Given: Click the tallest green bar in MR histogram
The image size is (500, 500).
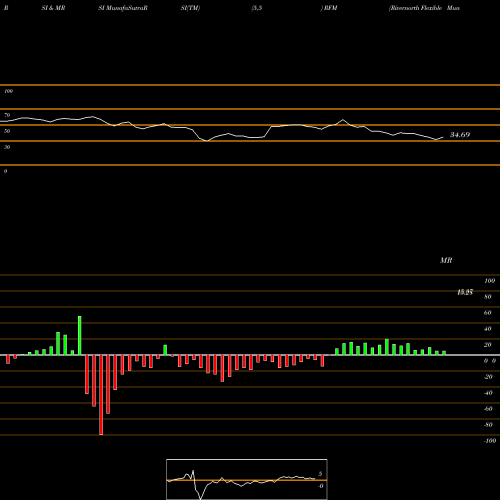Looking at the screenshot, I should [80, 335].
